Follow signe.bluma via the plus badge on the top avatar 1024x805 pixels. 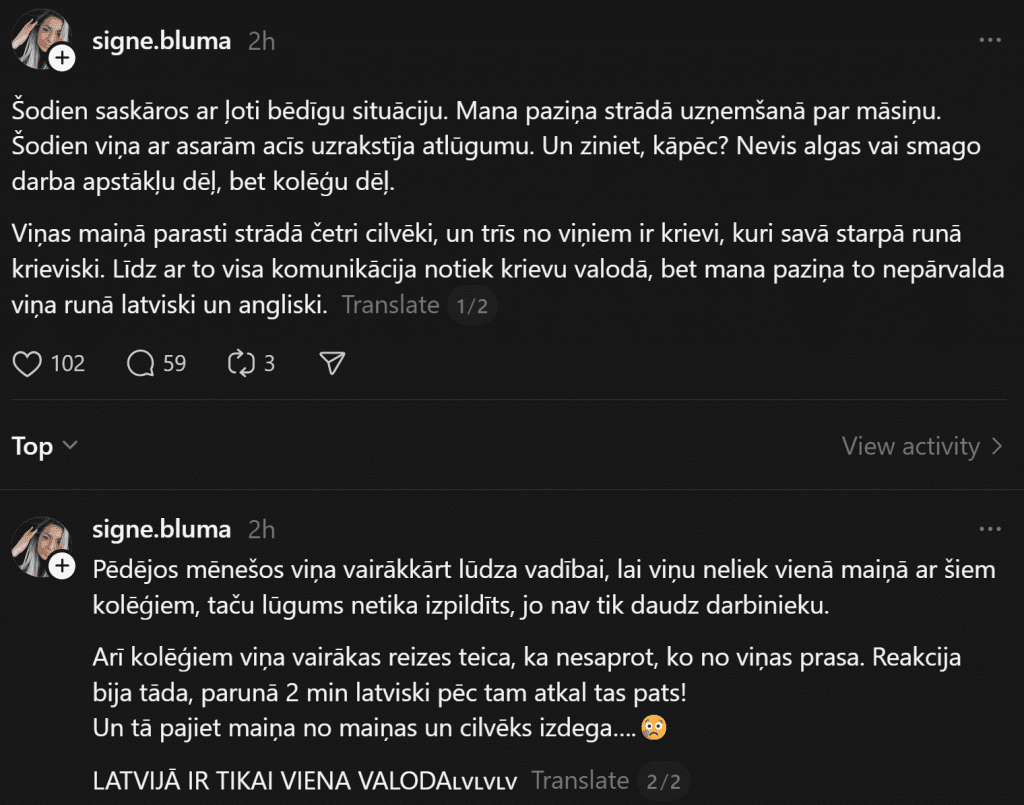tap(62, 59)
